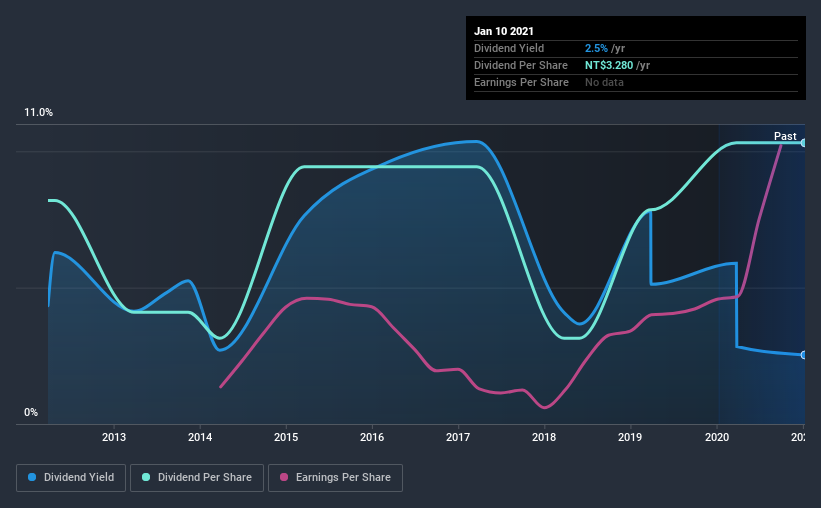Click the 2018 x-axis label
Screen dimensions: 821x508
click(544, 437)
